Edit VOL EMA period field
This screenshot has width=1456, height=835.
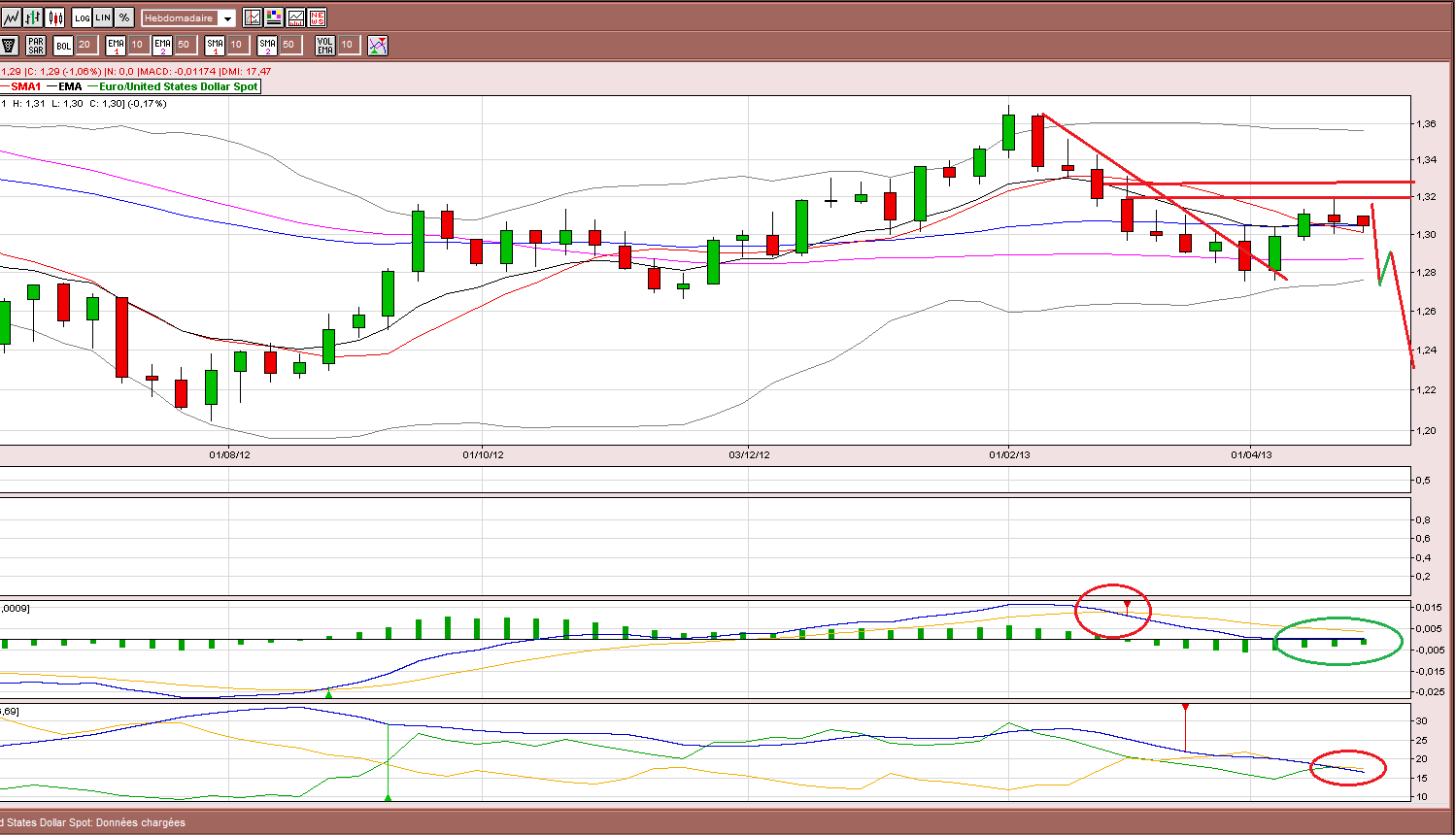349,45
